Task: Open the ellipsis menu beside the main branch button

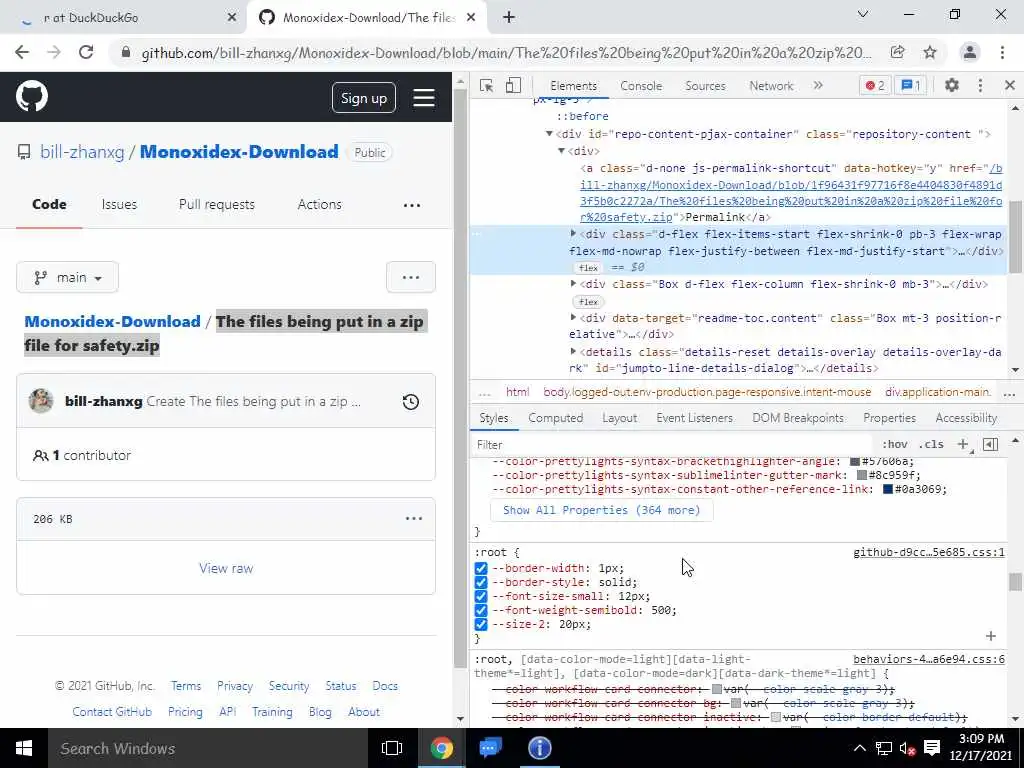Action: [411, 277]
